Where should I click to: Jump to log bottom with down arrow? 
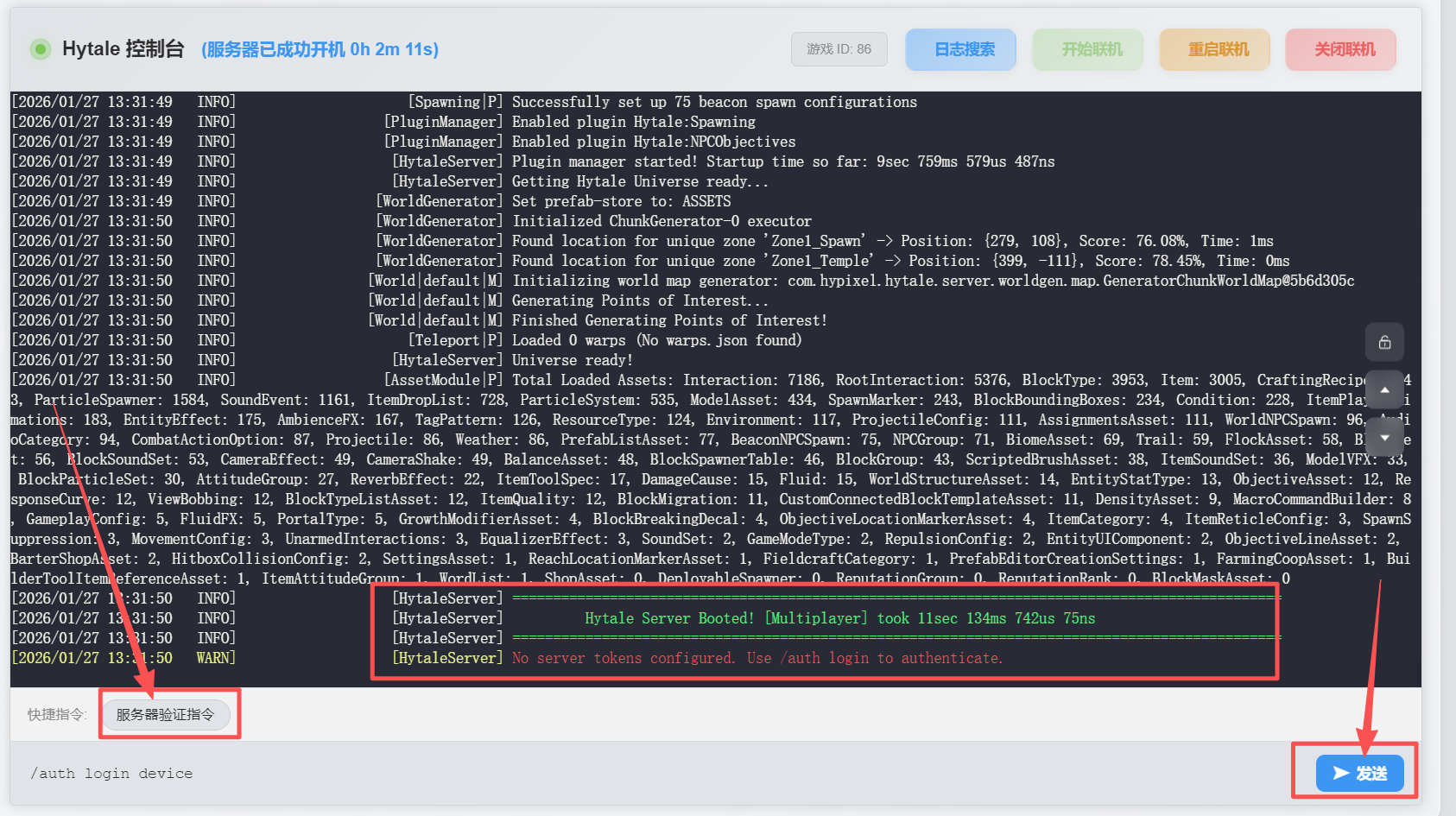coord(1384,438)
